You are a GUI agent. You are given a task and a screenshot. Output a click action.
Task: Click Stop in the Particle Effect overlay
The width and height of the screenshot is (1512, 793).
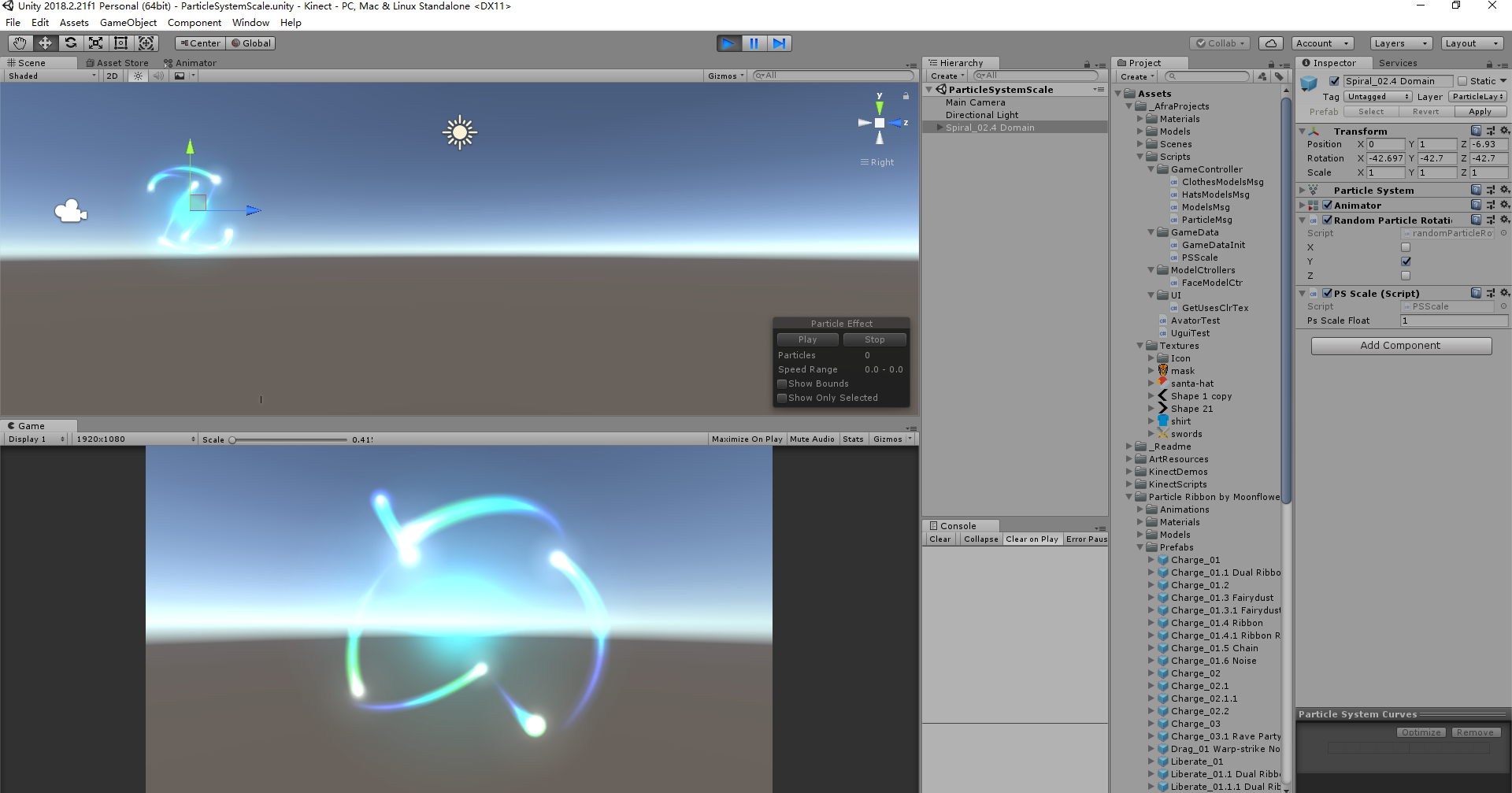click(874, 339)
